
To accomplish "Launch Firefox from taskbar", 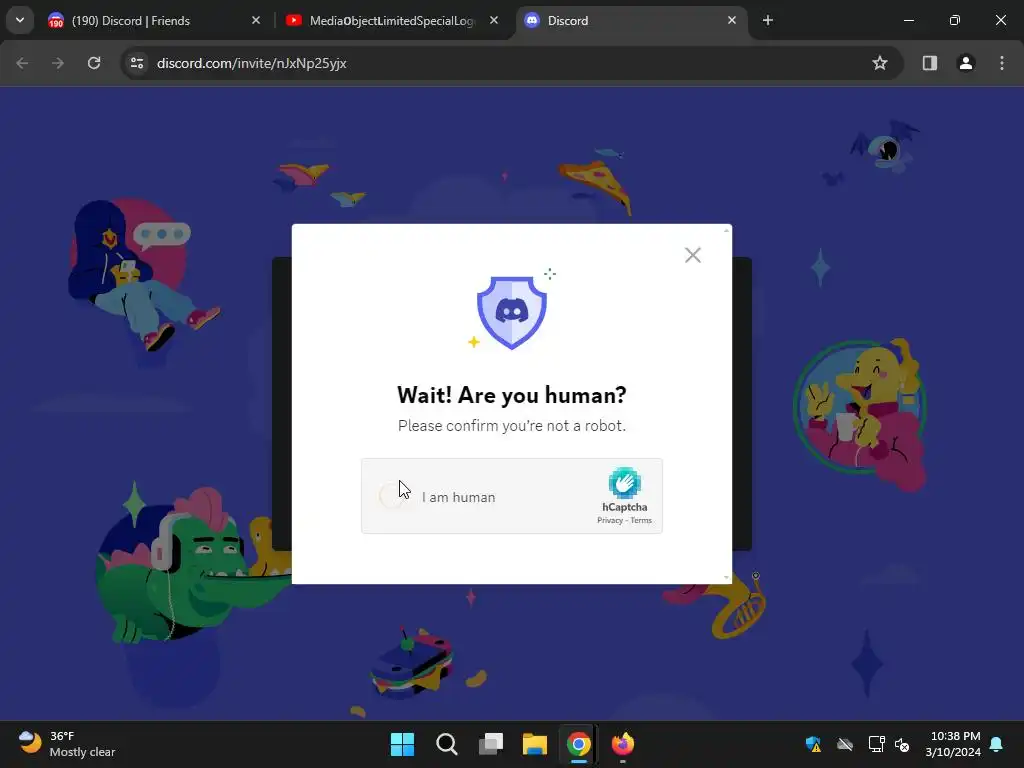I will point(622,744).
